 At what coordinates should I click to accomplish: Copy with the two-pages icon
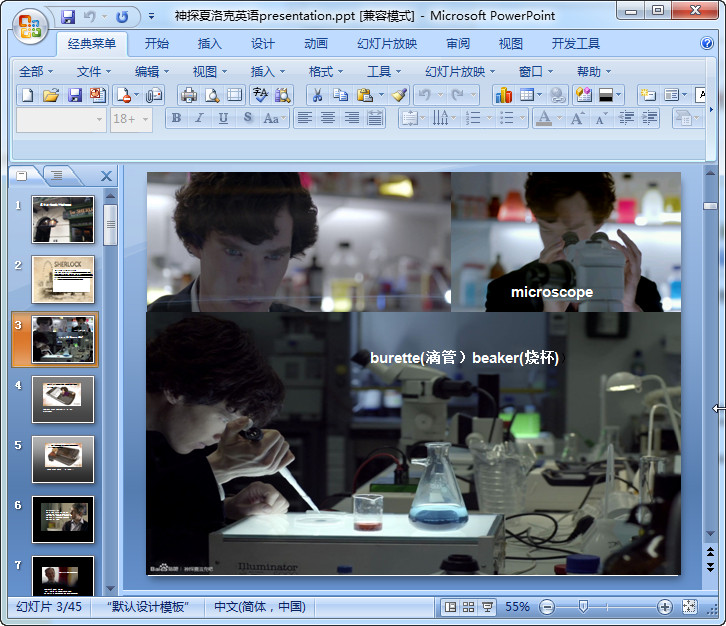point(340,95)
